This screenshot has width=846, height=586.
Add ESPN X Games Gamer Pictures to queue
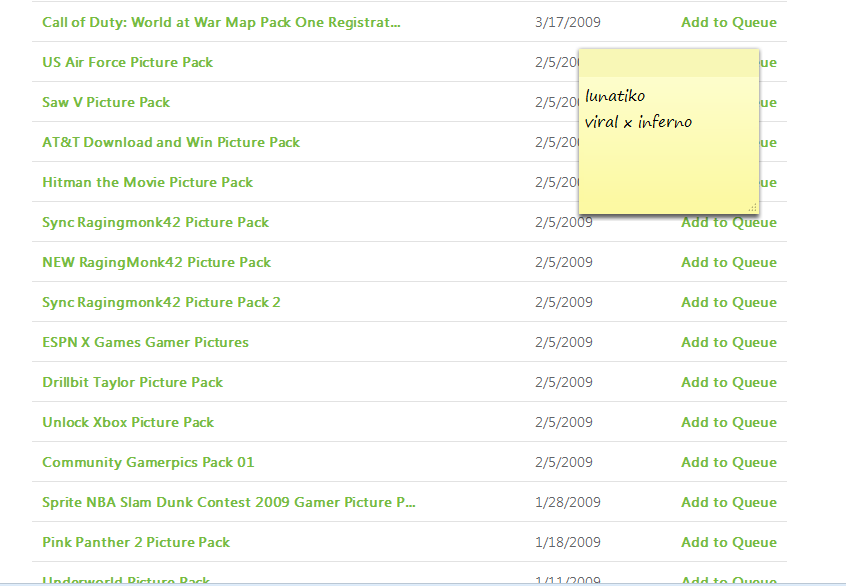click(x=729, y=342)
